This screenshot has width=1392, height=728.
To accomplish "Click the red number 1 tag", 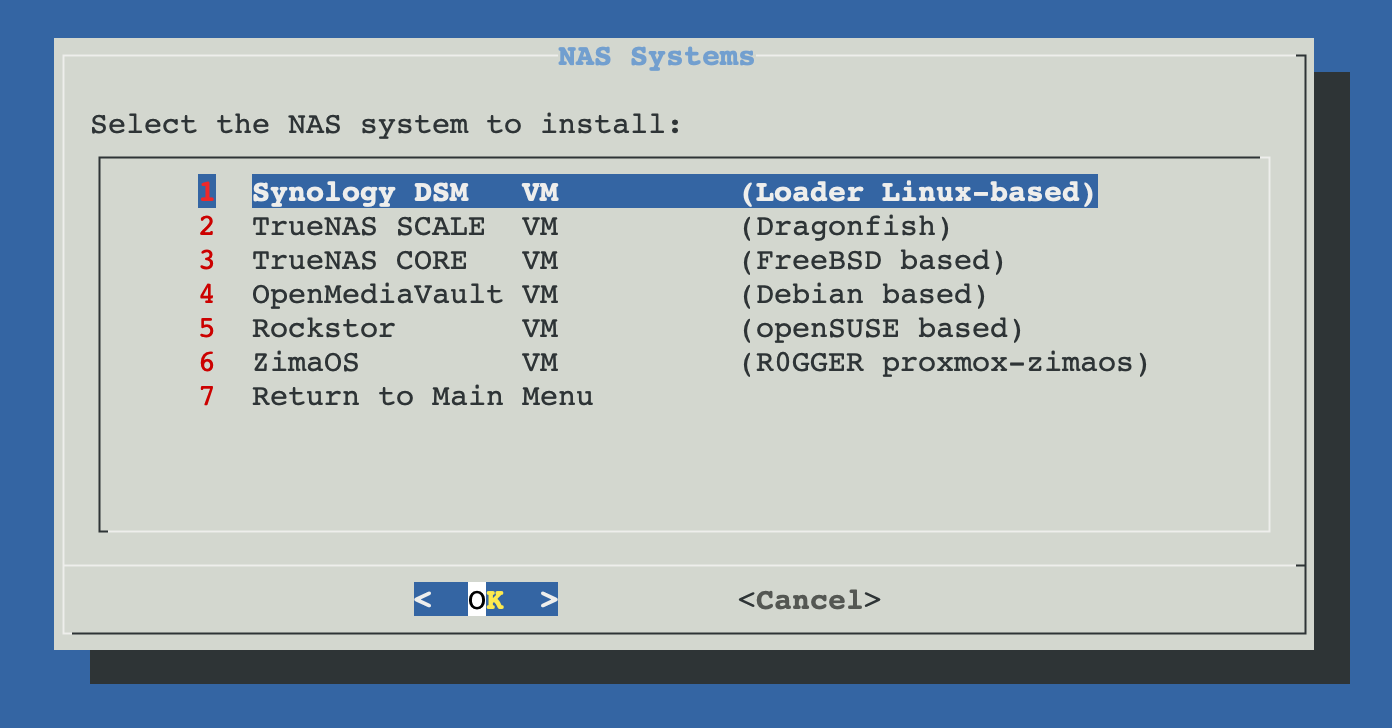I will tap(207, 192).
